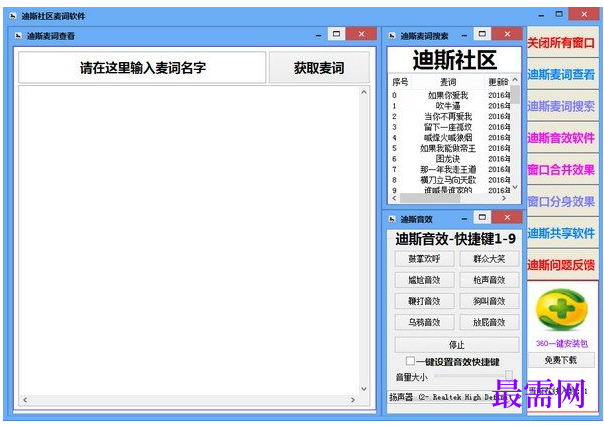Click the lyrics text area's scroll-down arrow
The width and height of the screenshot is (604, 425).
pyautogui.click(x=364, y=389)
